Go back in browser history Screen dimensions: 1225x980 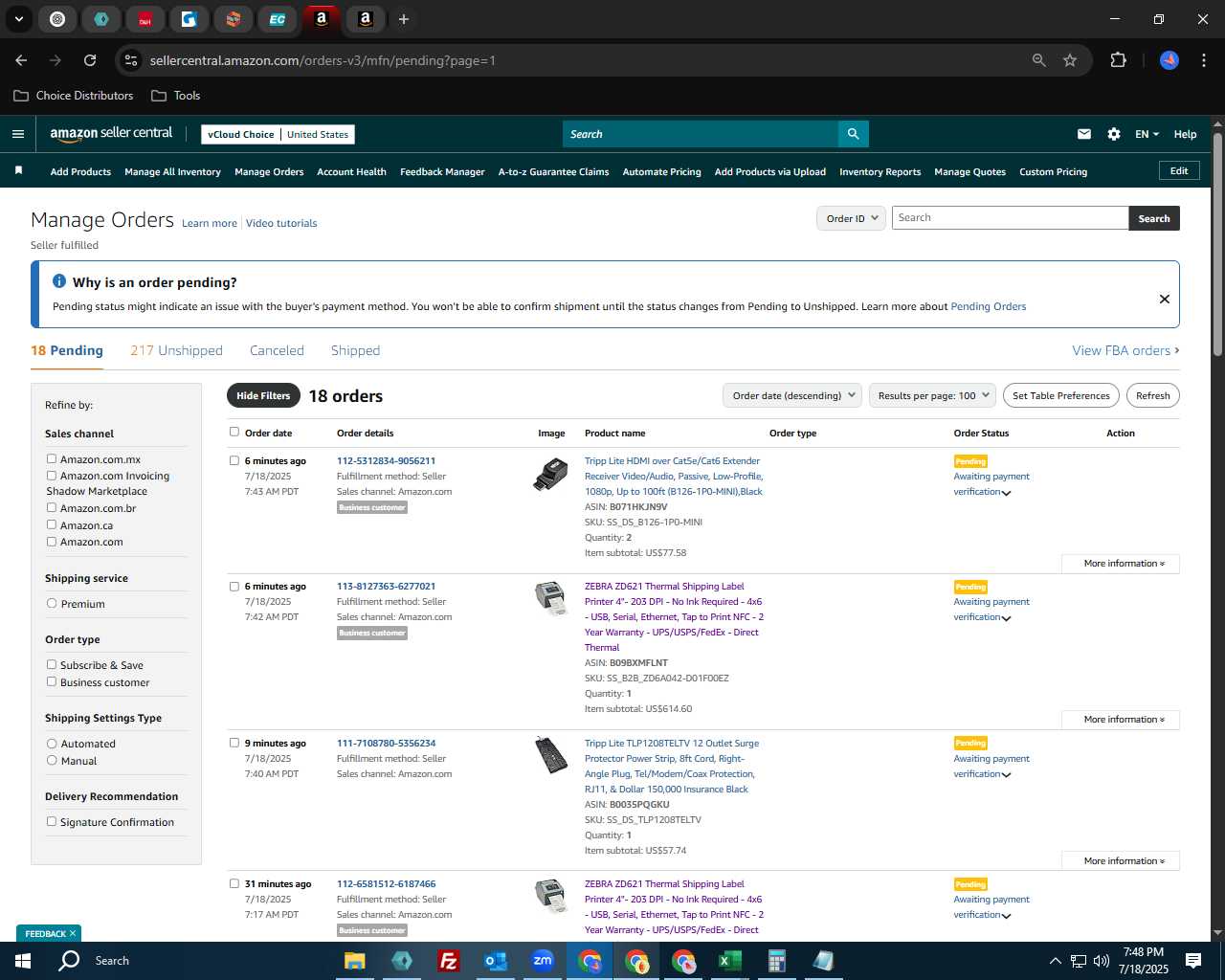click(21, 60)
